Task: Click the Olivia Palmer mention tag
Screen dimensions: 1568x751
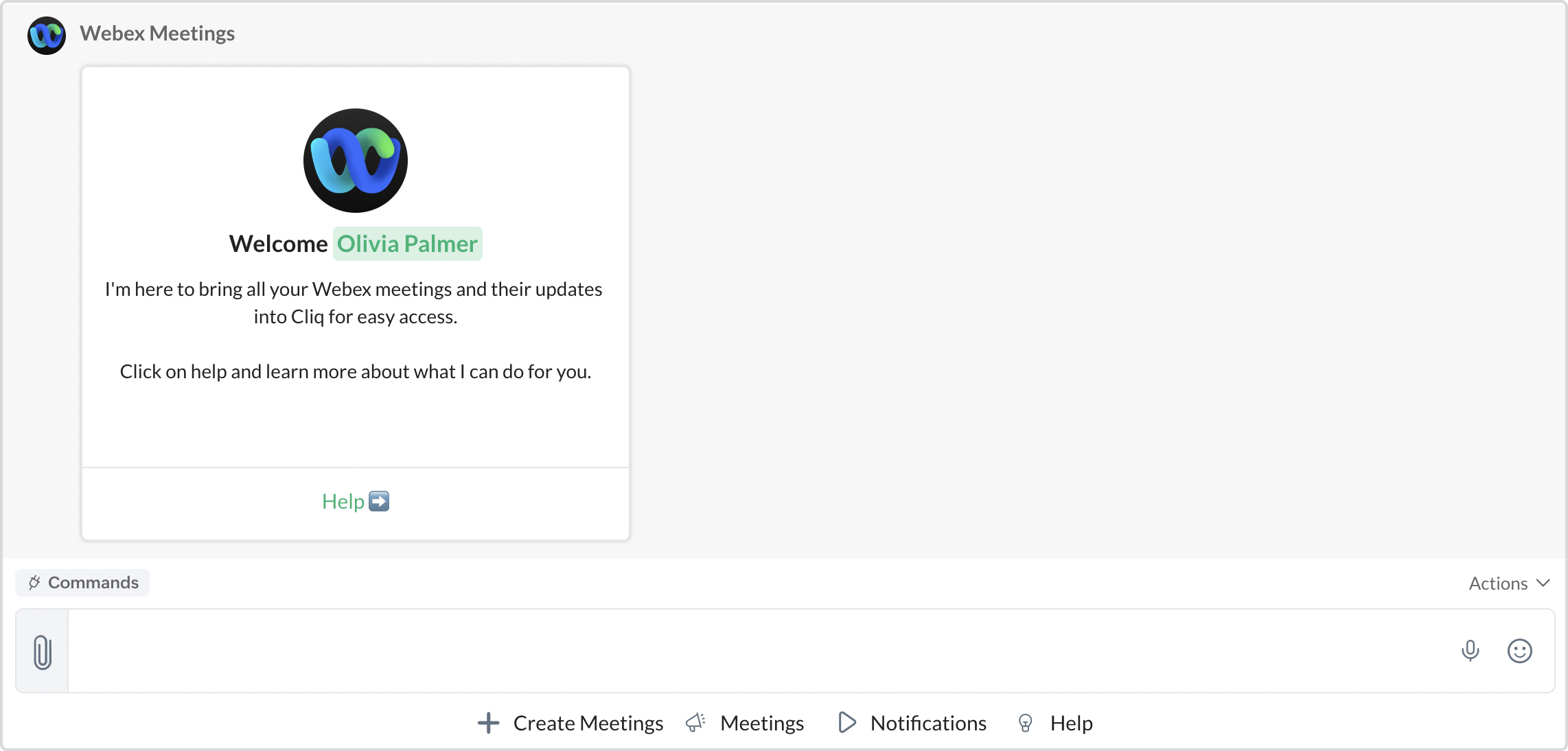Action: [x=407, y=244]
